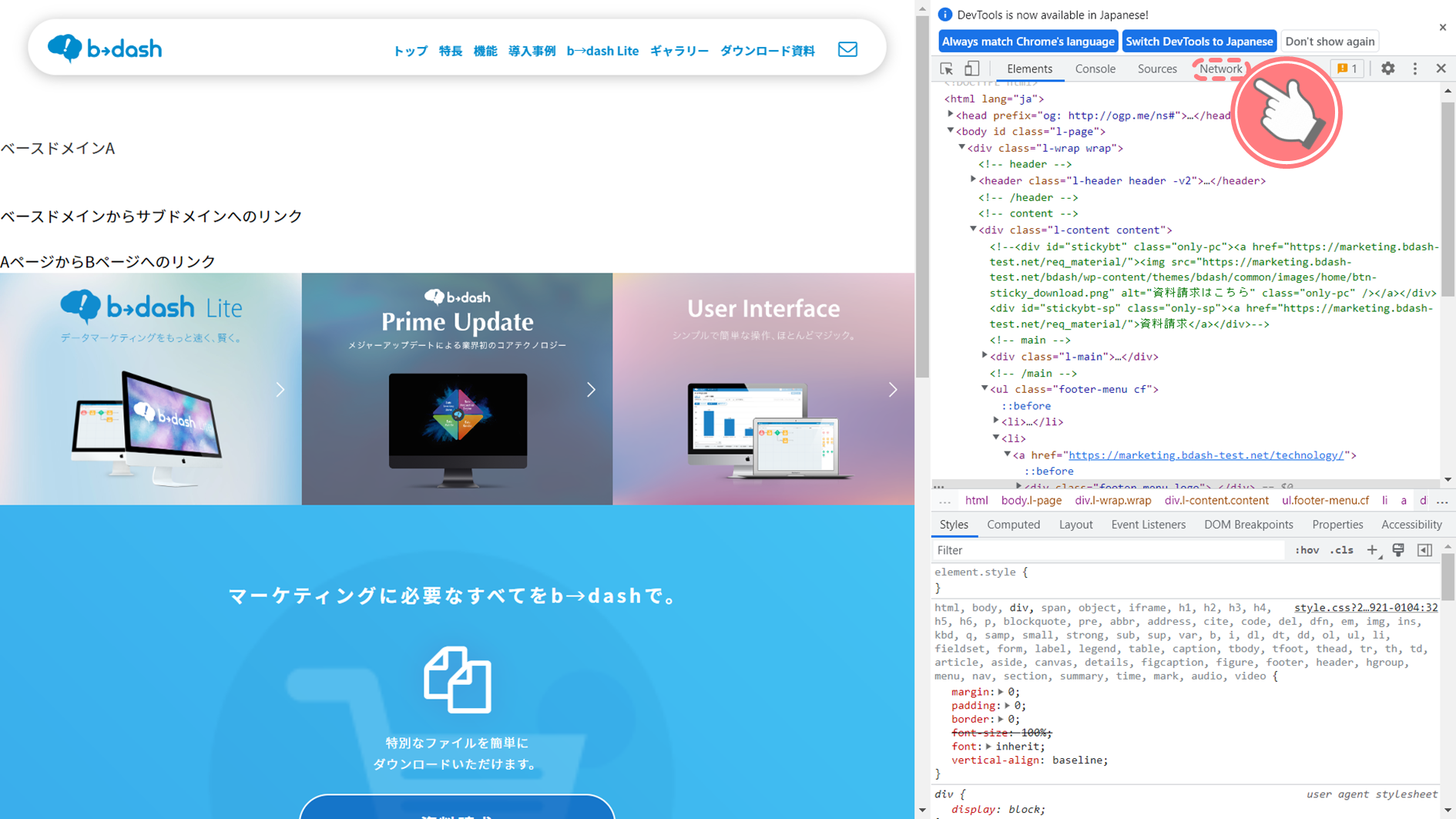Switch to the Elements tab
The width and height of the screenshot is (1456, 819).
1029,69
